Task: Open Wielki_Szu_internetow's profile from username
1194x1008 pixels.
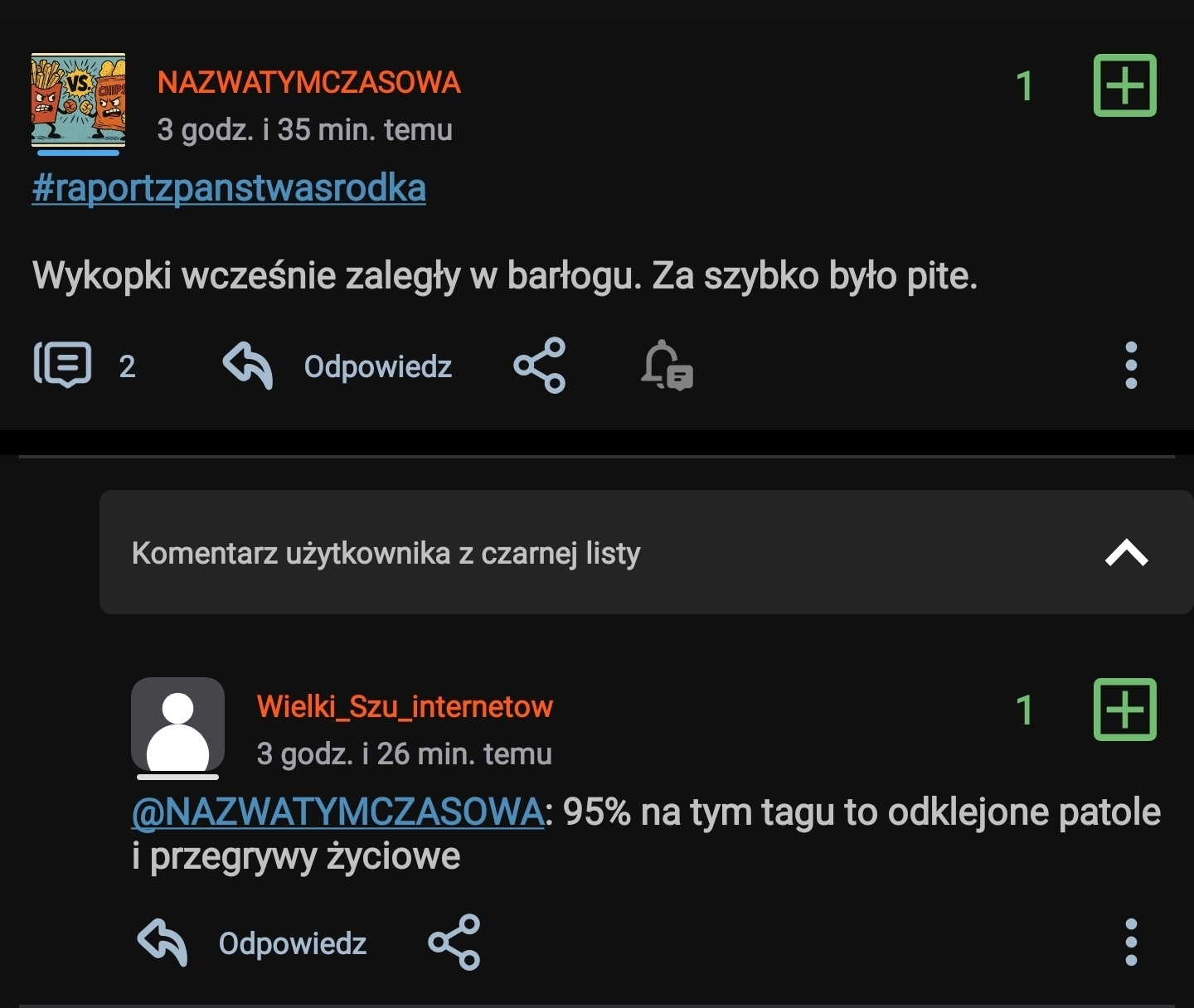Action: 405,706
